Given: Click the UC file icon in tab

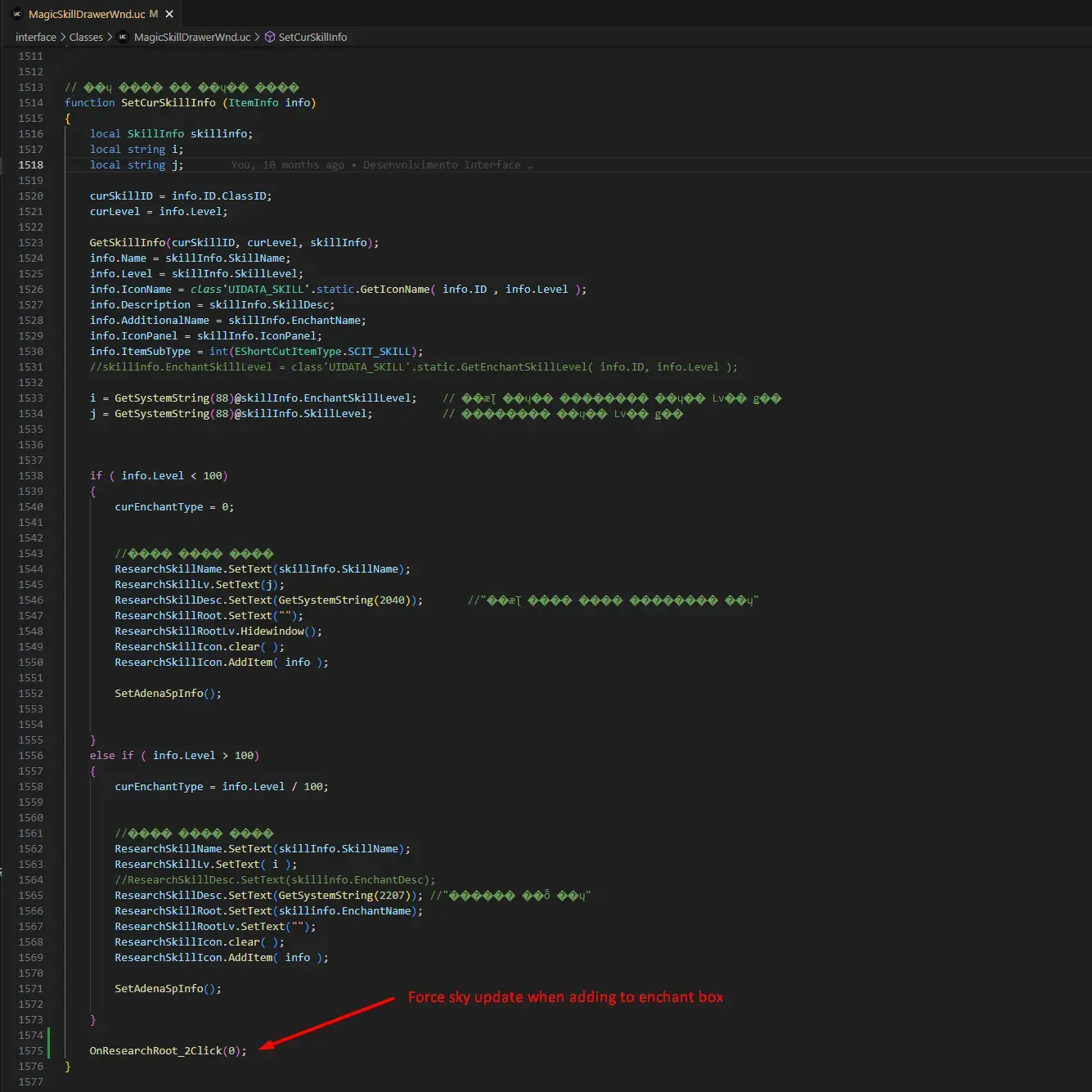Looking at the screenshot, I should point(16,14).
